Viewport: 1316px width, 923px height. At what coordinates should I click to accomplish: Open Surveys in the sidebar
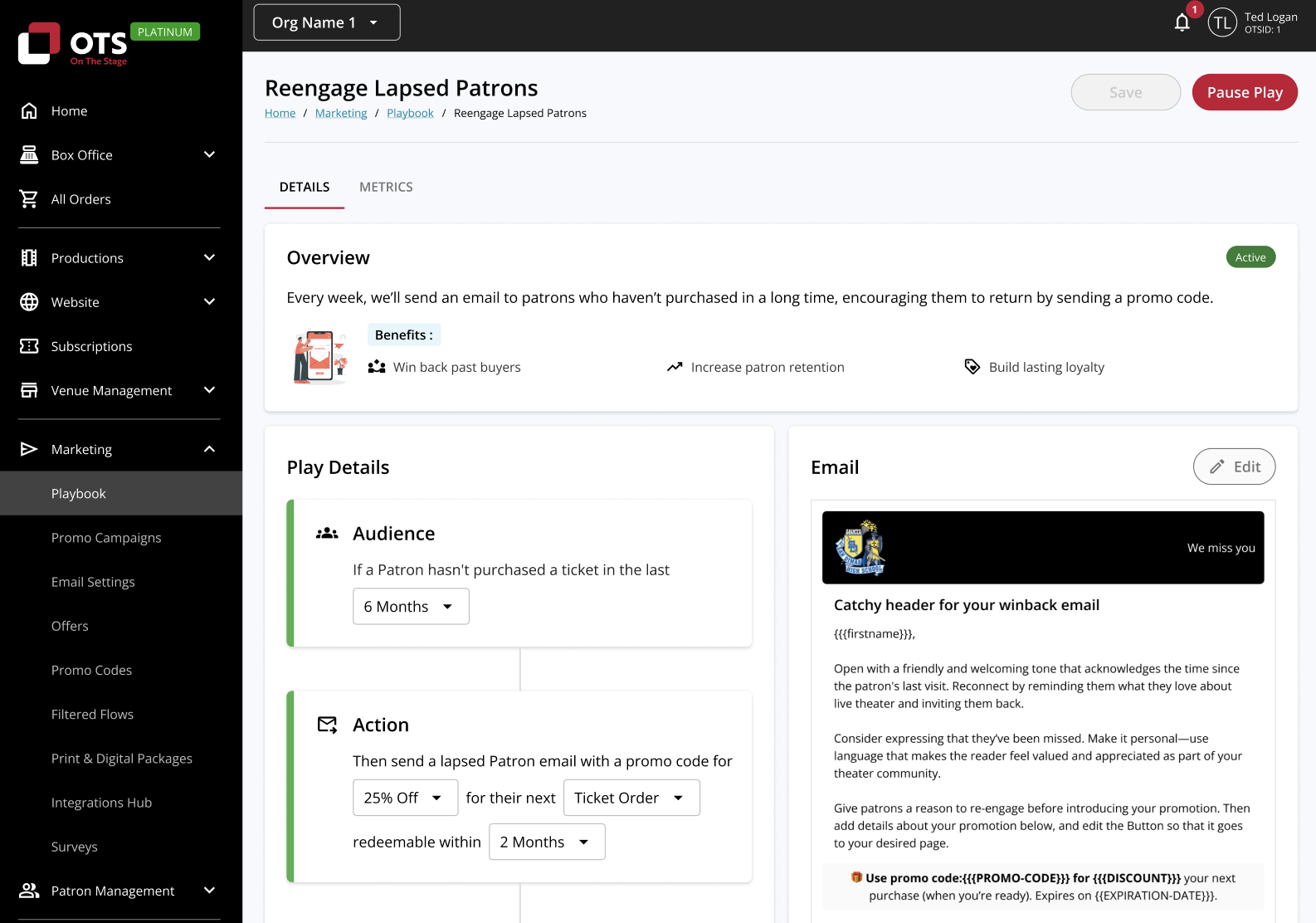click(x=75, y=846)
